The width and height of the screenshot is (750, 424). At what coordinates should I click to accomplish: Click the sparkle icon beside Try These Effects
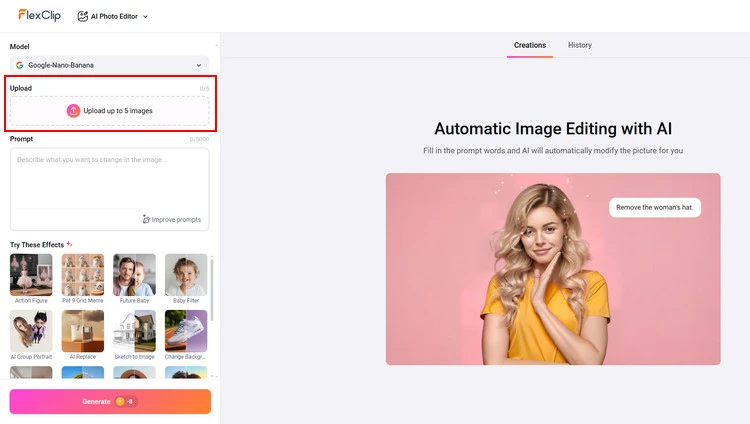(69, 244)
